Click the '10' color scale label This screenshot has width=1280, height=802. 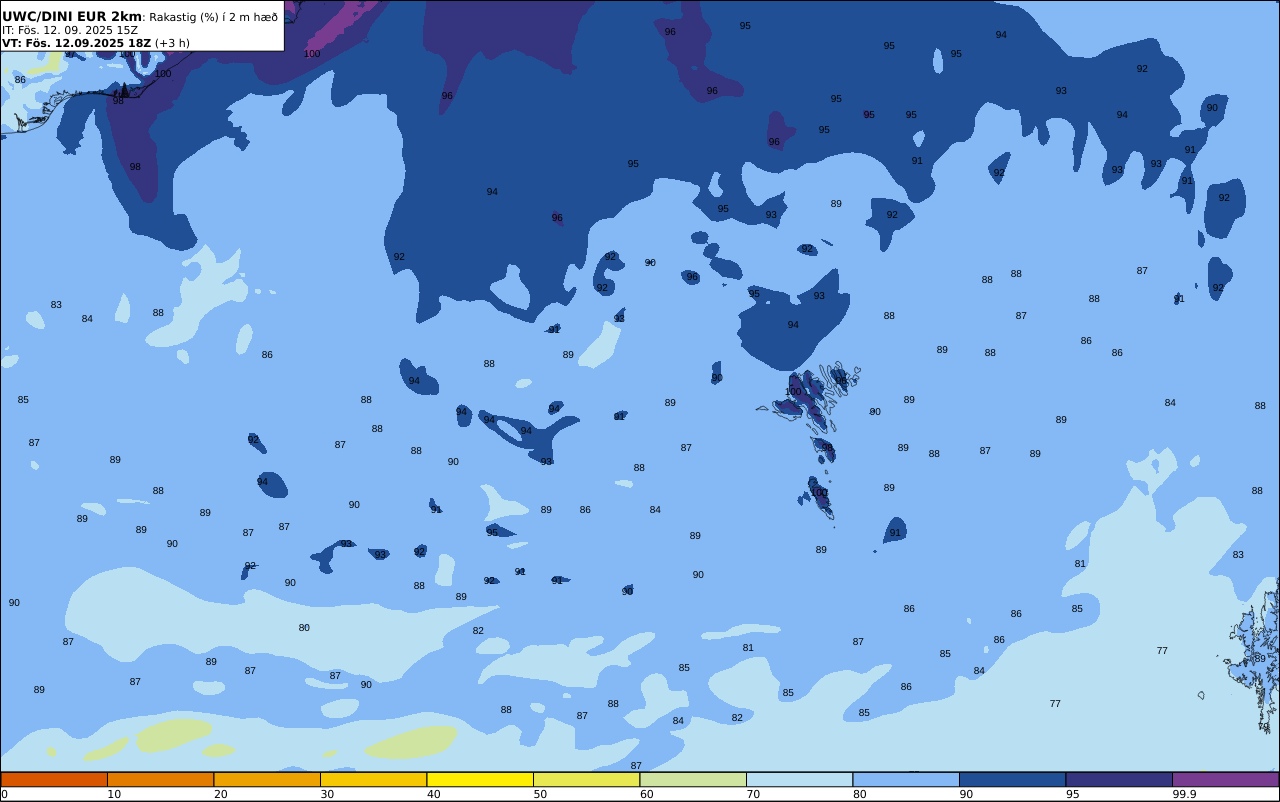point(114,794)
